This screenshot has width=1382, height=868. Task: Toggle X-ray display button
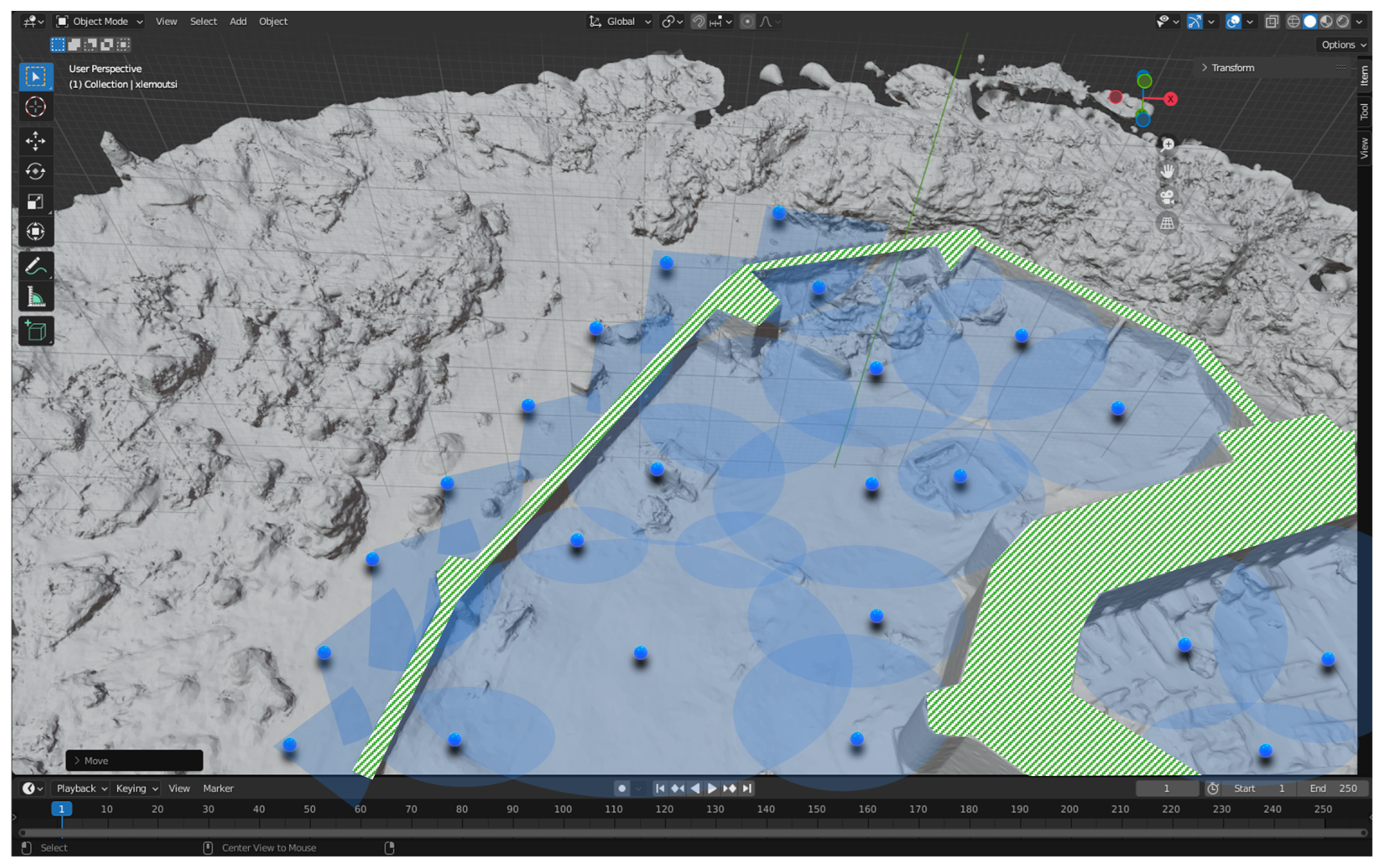click(x=1272, y=22)
